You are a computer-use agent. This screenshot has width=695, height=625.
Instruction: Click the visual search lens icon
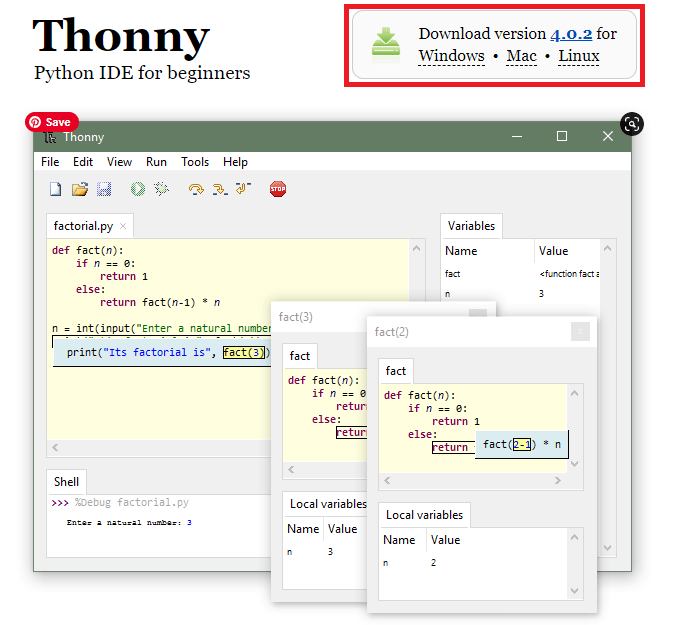click(632, 124)
